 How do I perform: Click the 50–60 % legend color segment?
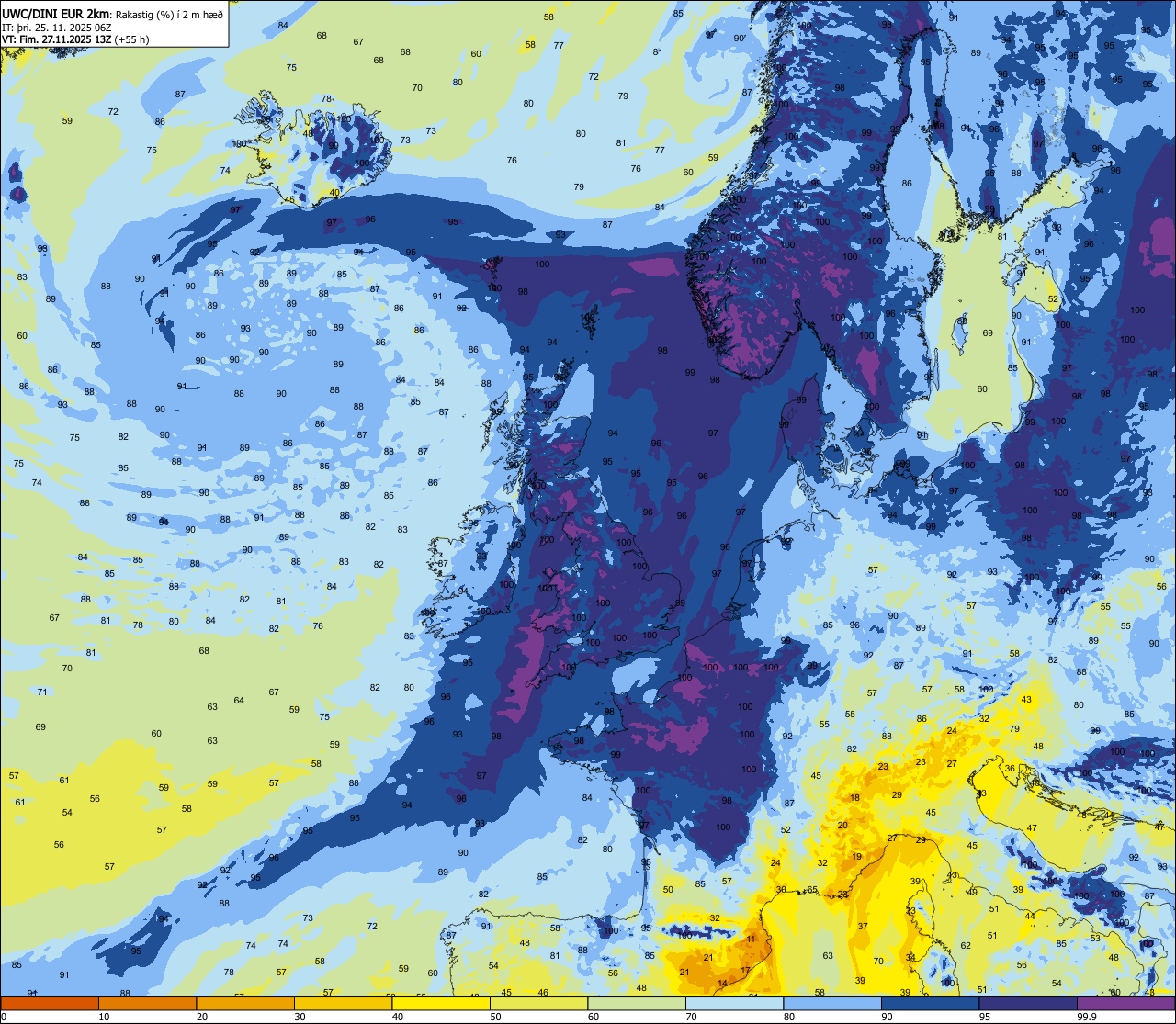tap(538, 1004)
